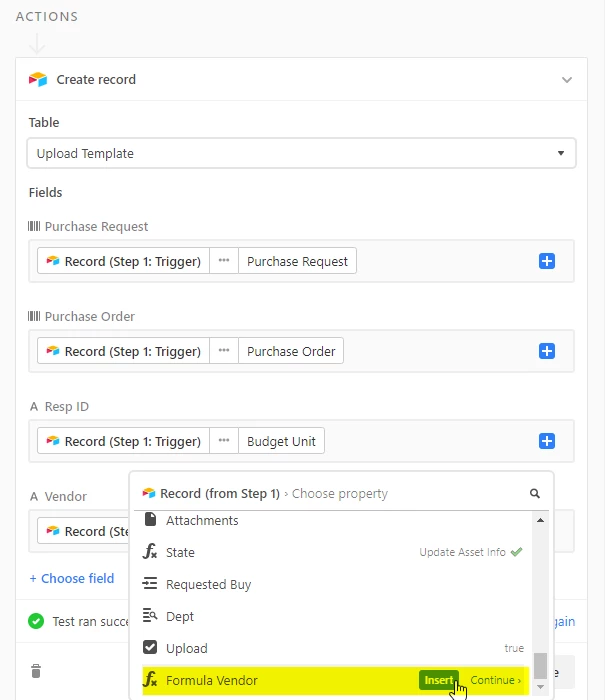The image size is (605, 700).
Task: Delete the action with trash icon
Action: (x=36, y=671)
